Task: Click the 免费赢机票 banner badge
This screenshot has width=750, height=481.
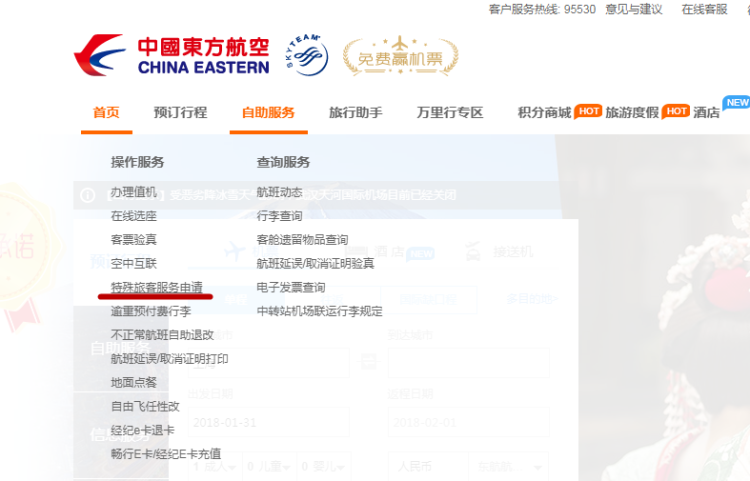Action: (x=400, y=56)
